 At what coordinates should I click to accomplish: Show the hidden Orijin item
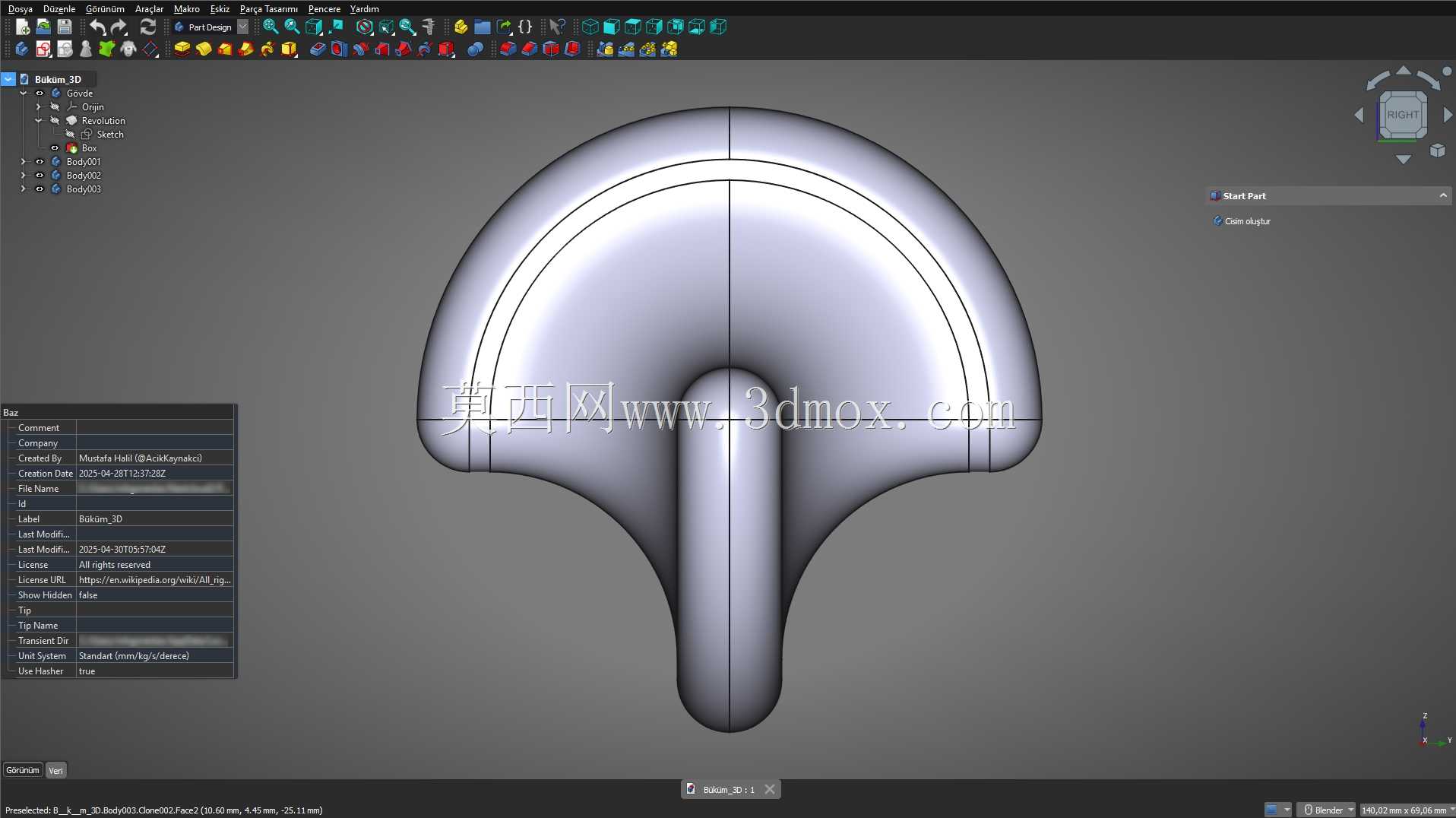[55, 107]
